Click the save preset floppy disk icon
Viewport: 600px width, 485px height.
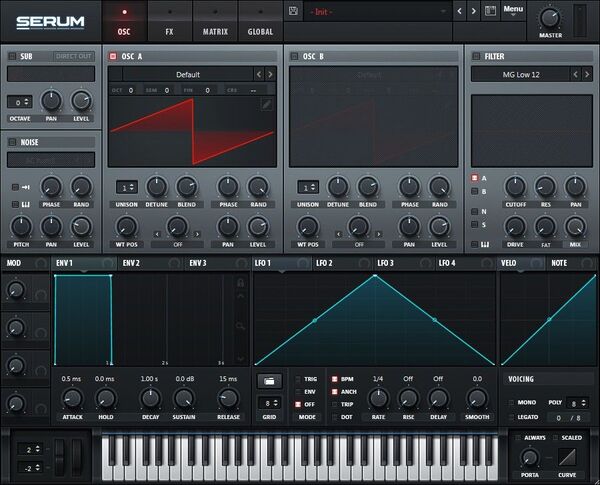pyautogui.click(x=293, y=11)
